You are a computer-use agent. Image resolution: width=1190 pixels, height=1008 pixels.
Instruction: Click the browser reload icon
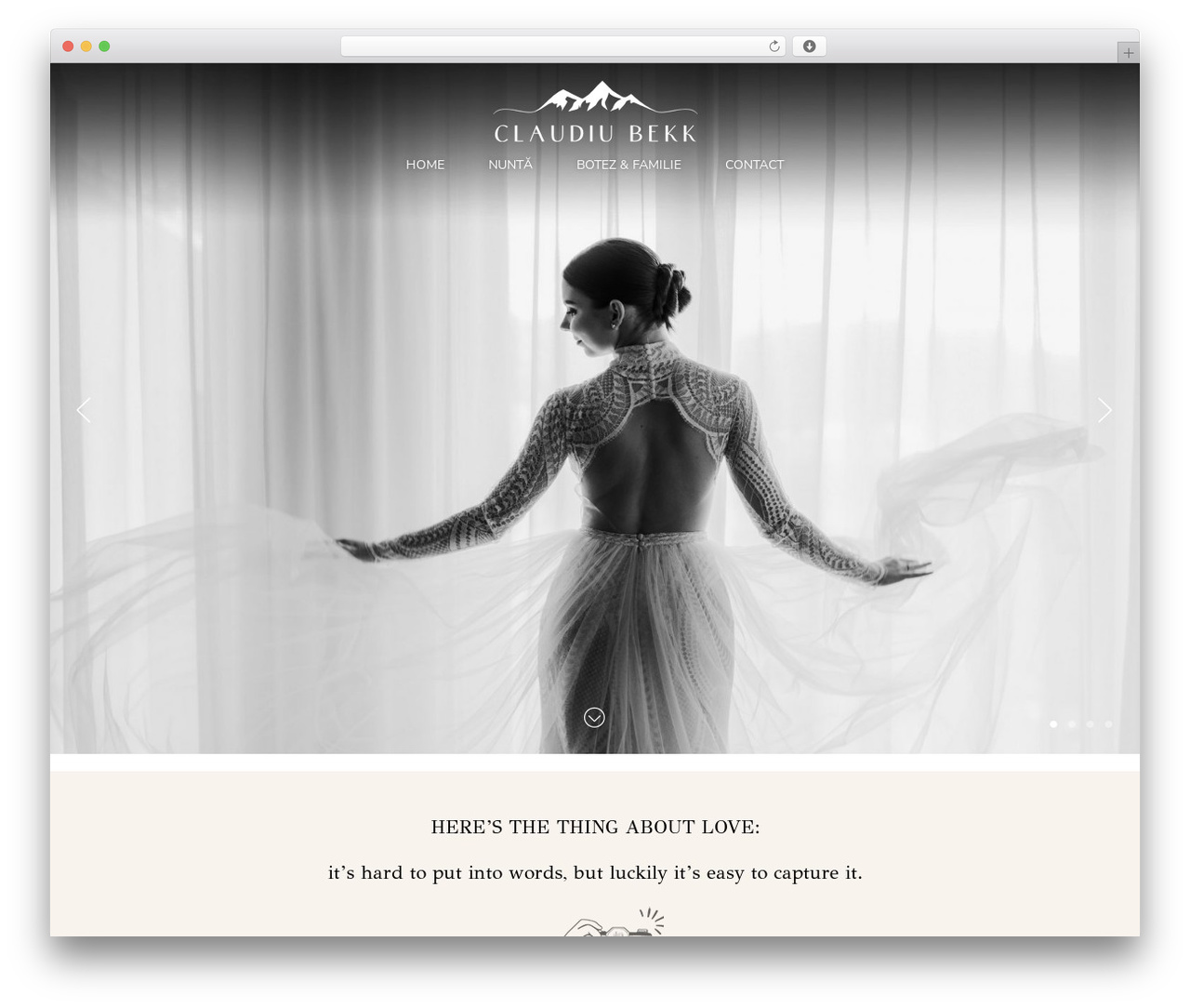[773, 46]
